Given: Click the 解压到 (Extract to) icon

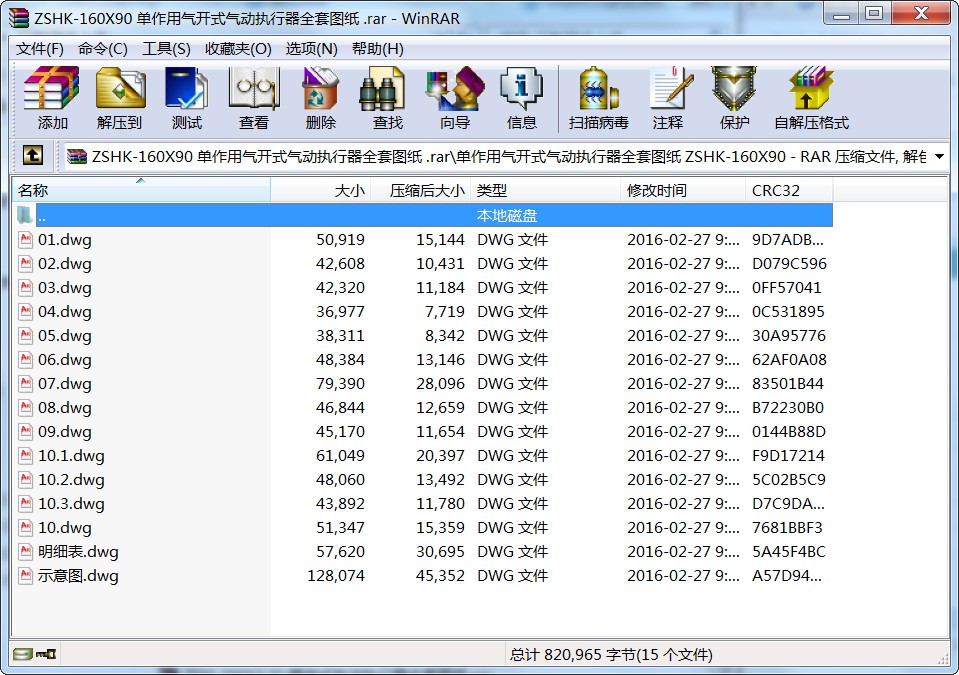Looking at the screenshot, I should pos(120,98).
